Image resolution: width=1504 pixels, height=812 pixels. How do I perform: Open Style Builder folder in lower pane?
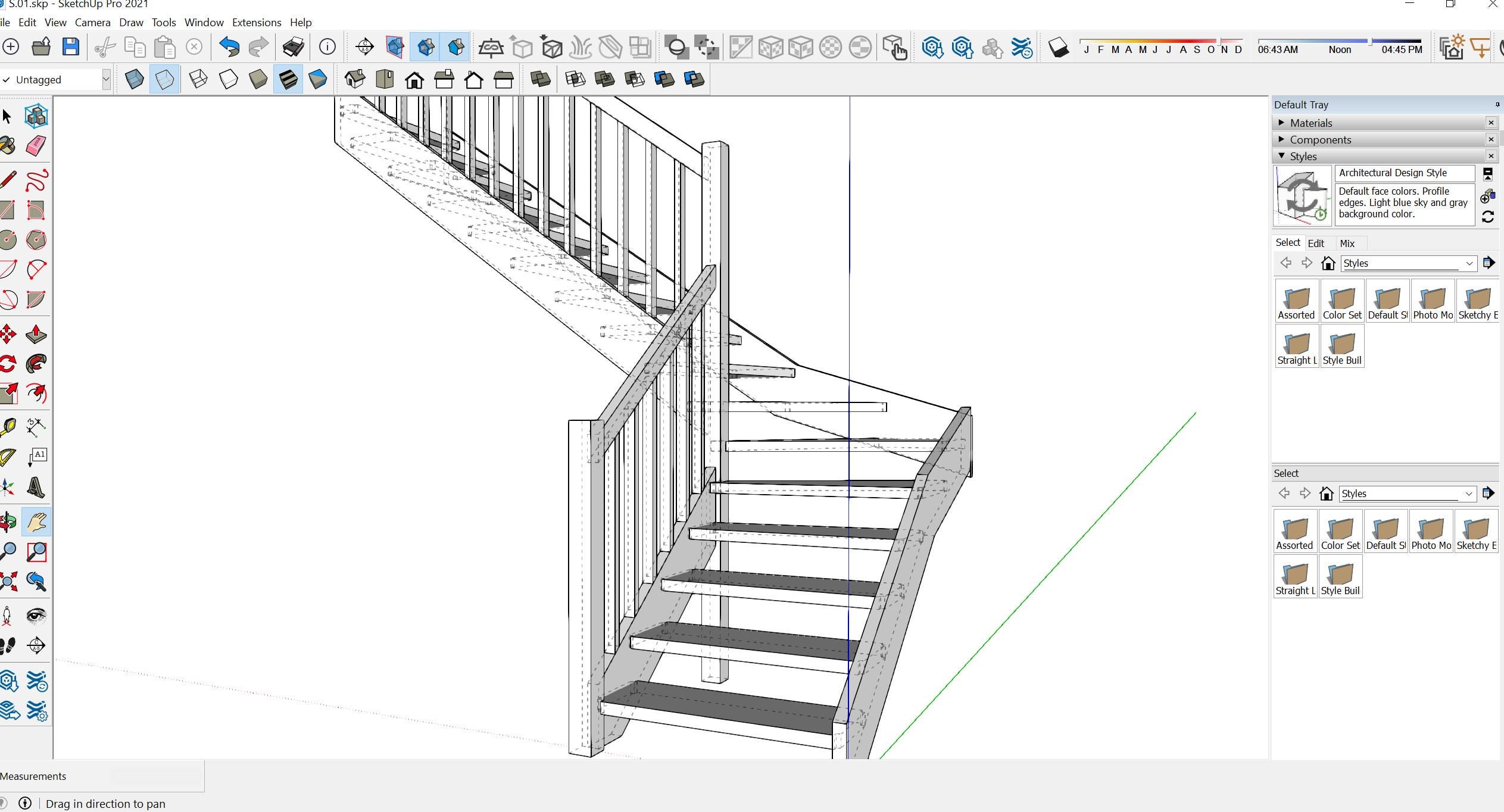pyautogui.click(x=1340, y=577)
